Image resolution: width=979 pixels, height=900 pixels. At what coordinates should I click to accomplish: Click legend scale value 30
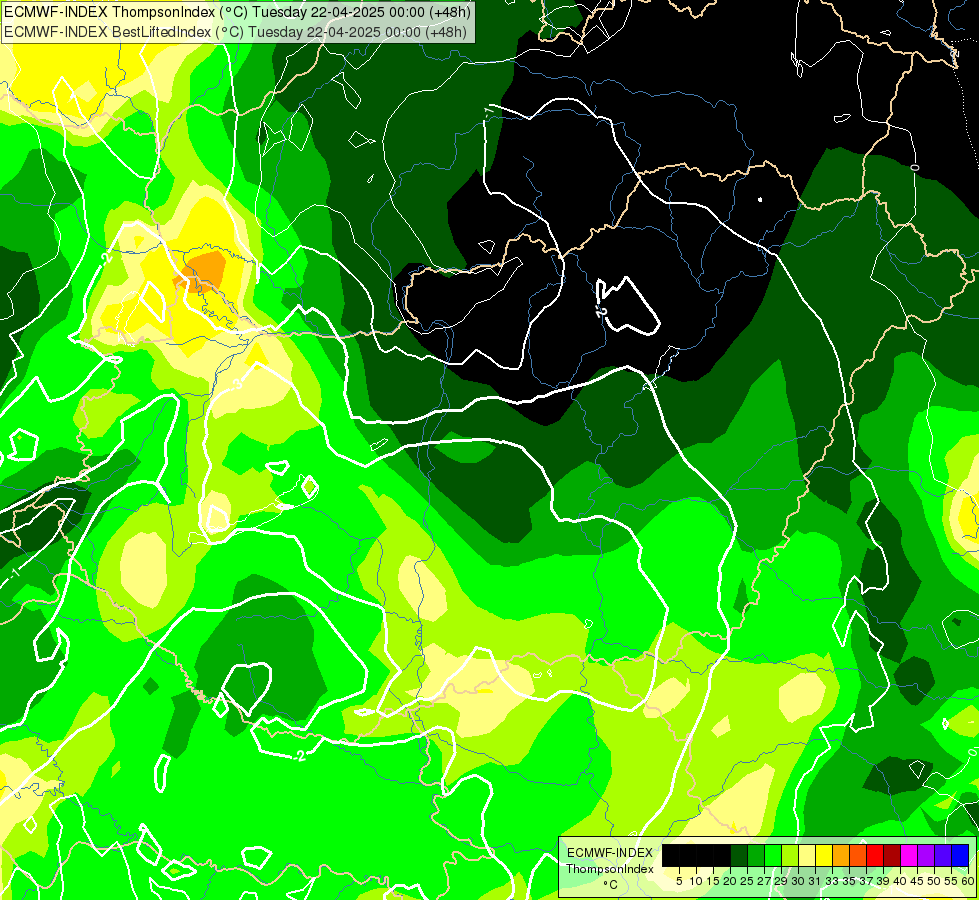pos(799,881)
